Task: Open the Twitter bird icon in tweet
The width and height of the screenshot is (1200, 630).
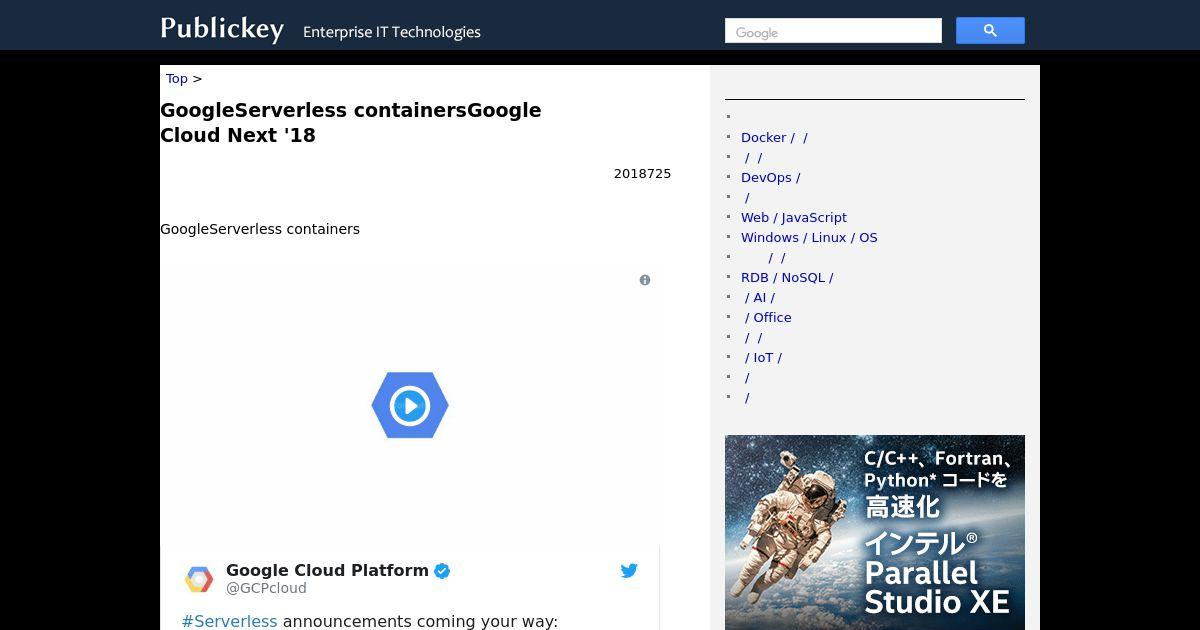Action: 629,571
